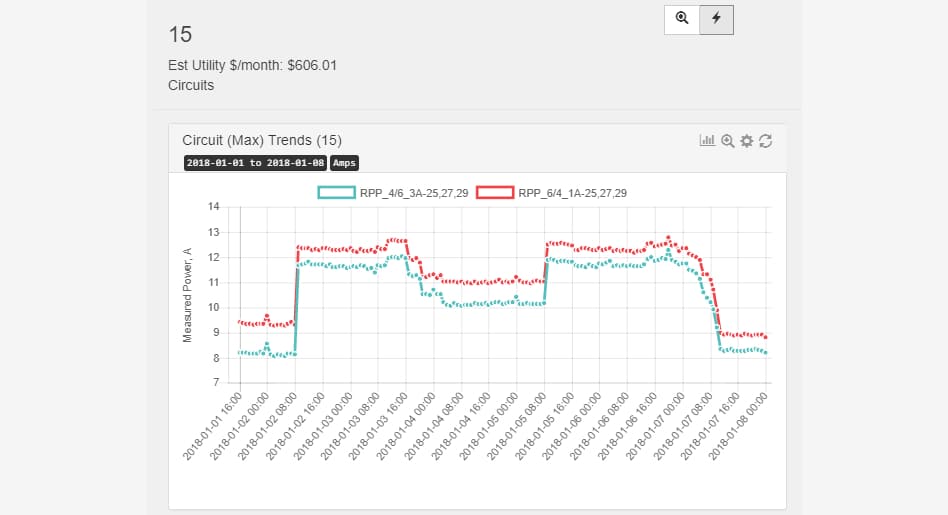Image resolution: width=948 pixels, height=515 pixels.
Task: Click the Circuits label
Action: pyautogui.click(x=191, y=85)
